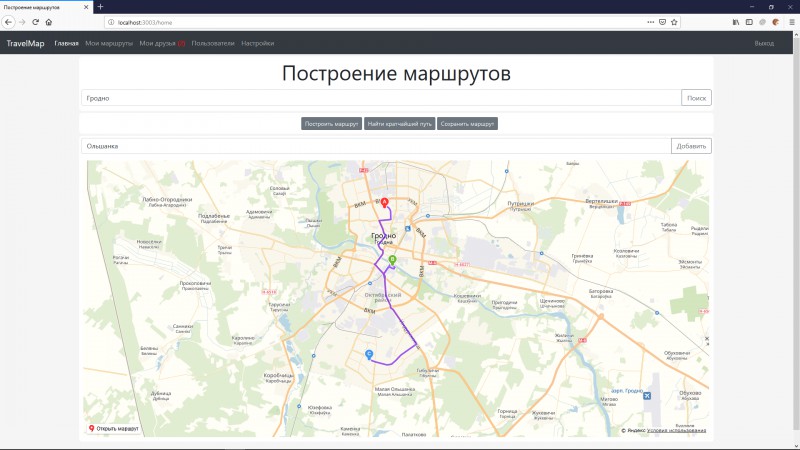The height and width of the screenshot is (450, 800).
Task: Click the Гродно city label on the map
Action: tap(384, 236)
